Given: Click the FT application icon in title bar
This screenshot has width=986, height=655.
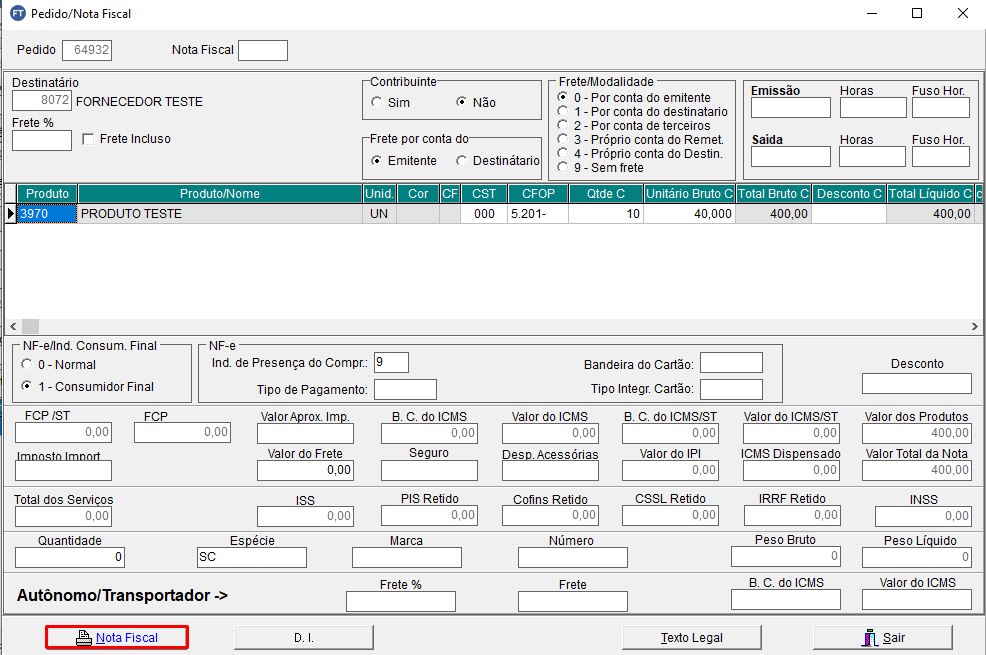Looking at the screenshot, I should 17,14.
